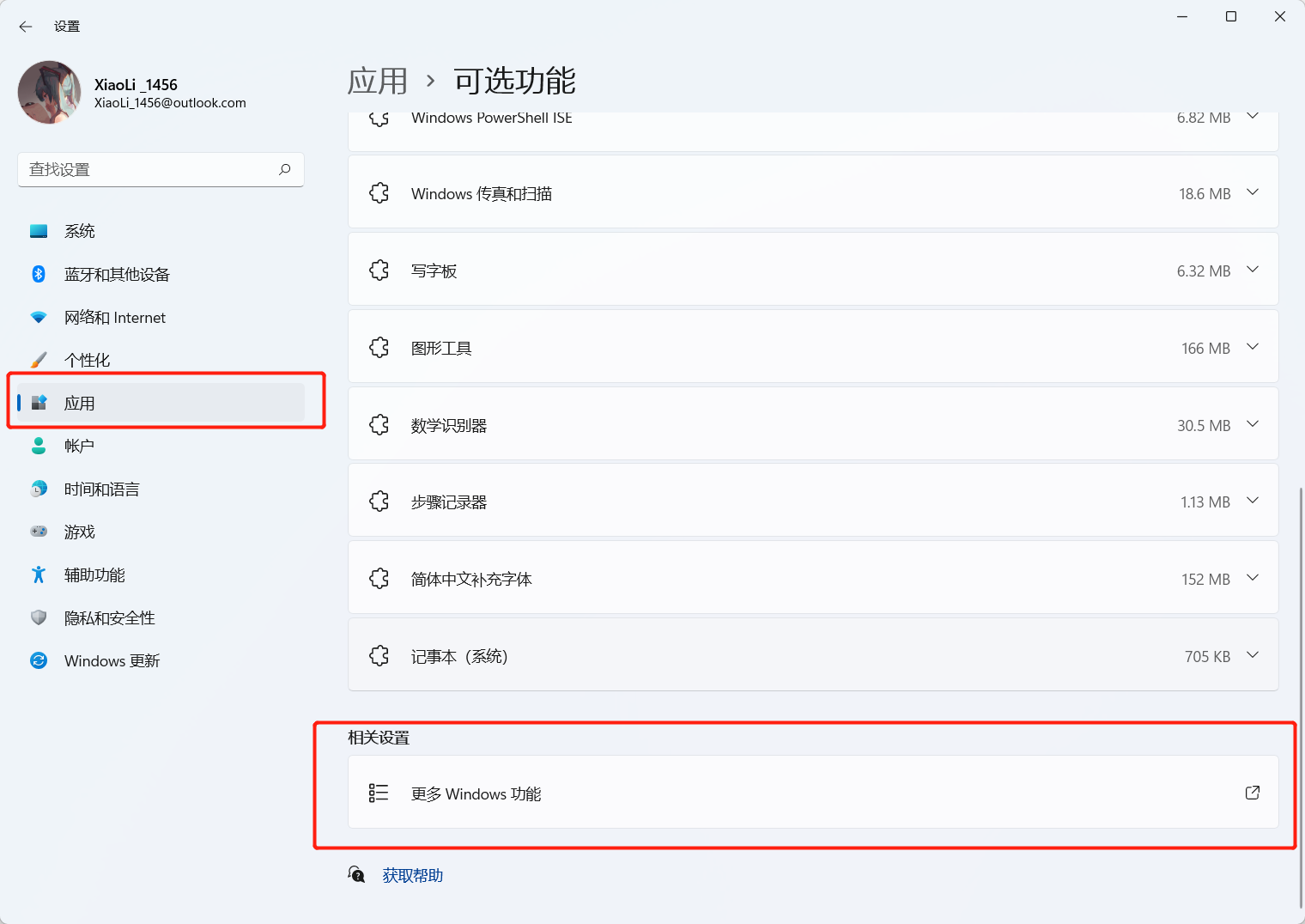Click 应用 in the breadcrumb header
This screenshot has width=1305, height=924.
377,82
